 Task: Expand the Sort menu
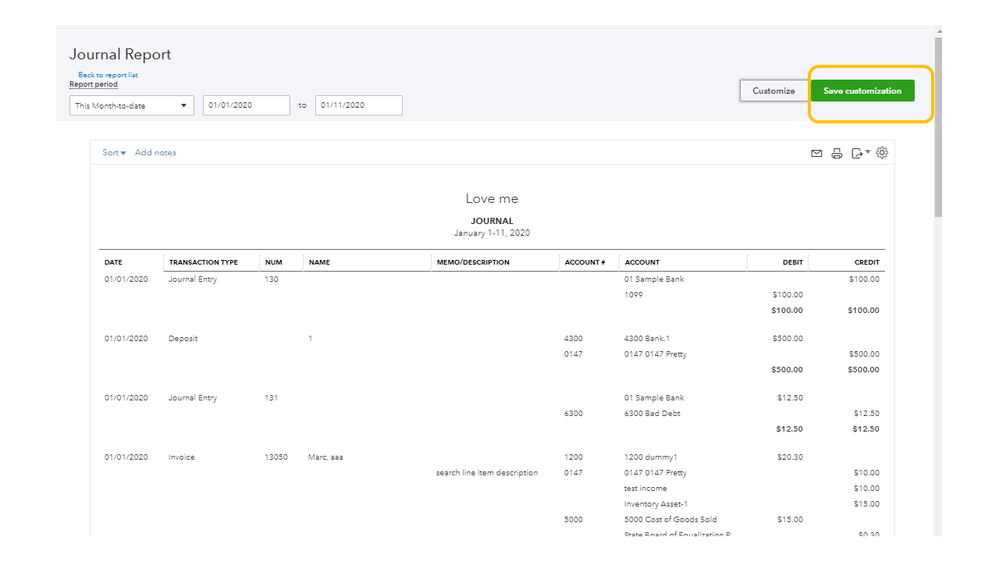pyautogui.click(x=114, y=153)
